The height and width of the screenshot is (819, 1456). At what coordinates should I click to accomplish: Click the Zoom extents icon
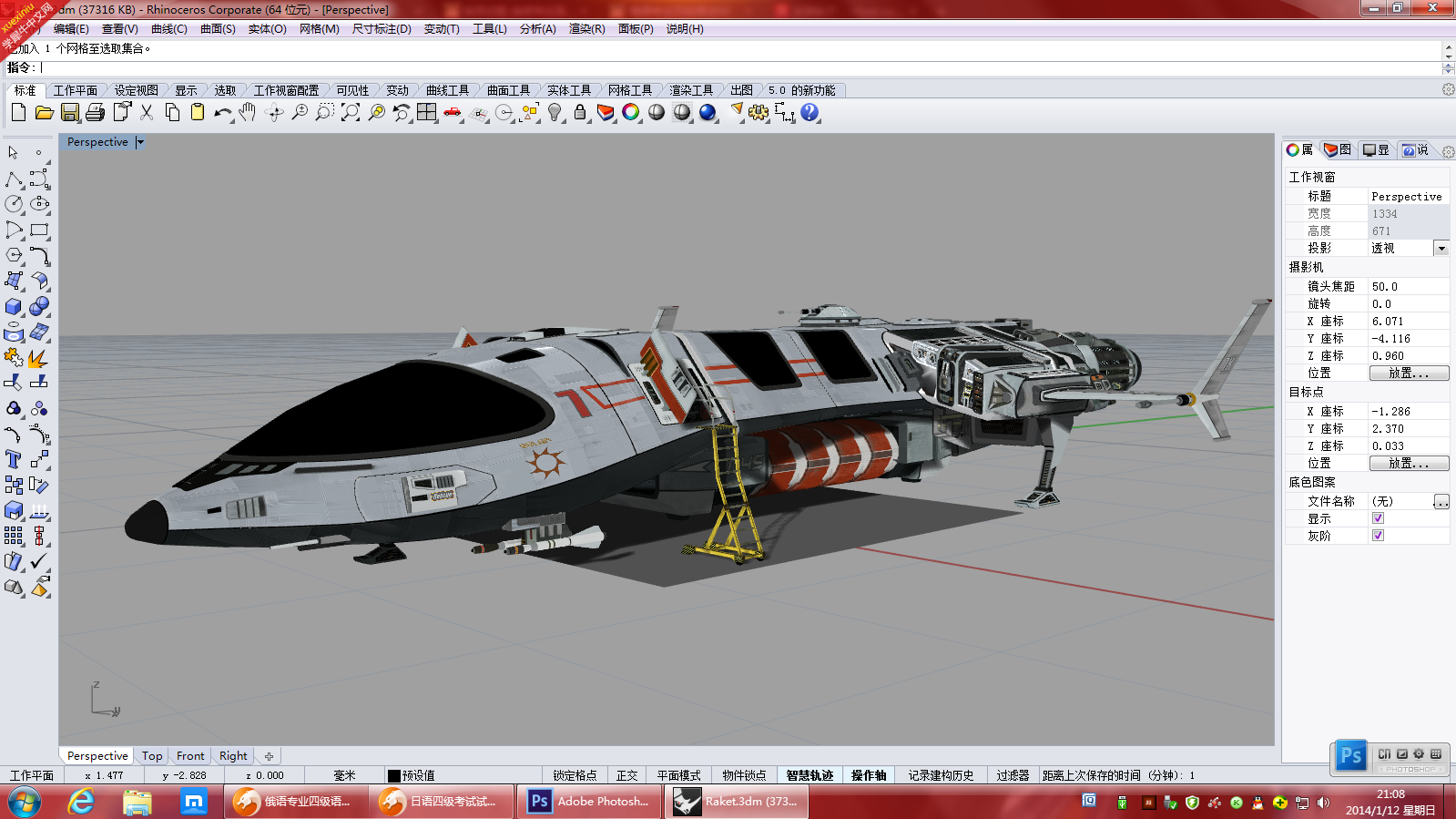pyautogui.click(x=351, y=112)
